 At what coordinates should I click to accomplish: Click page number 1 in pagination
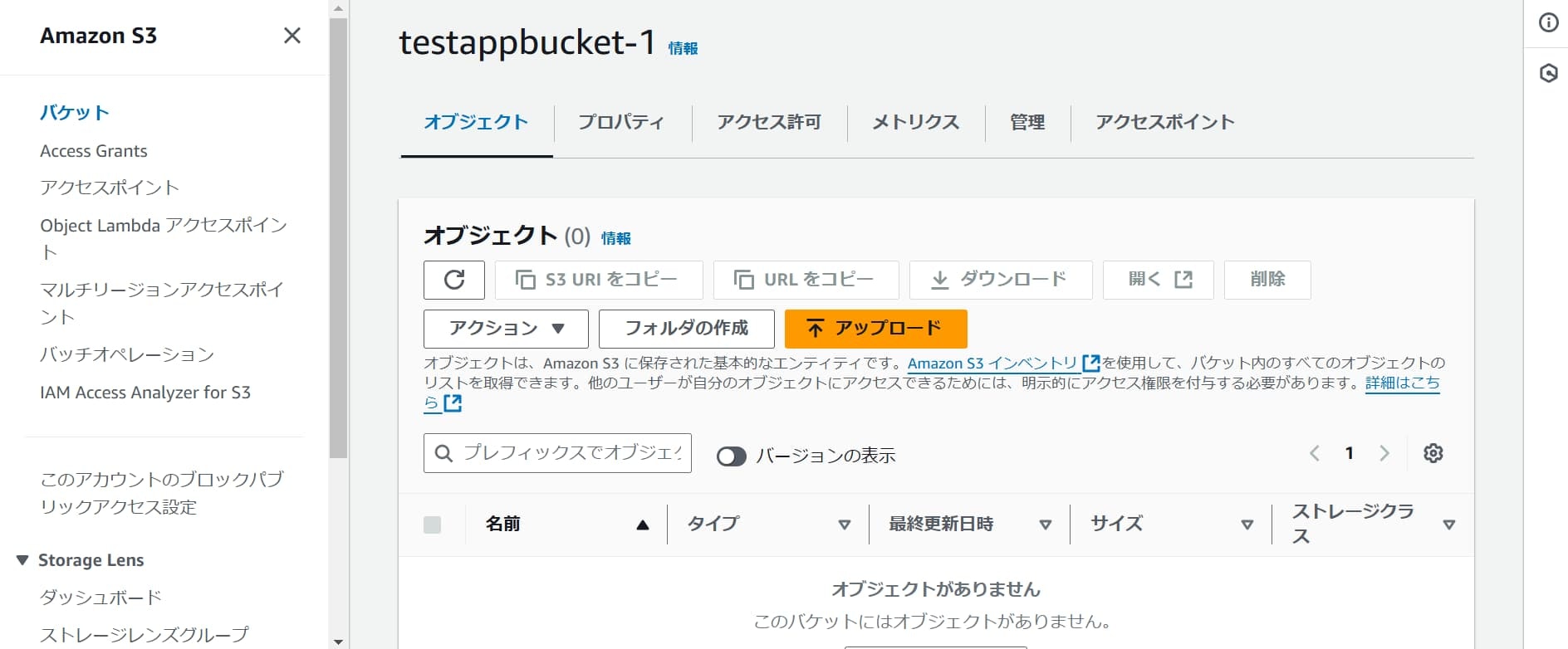(1350, 453)
